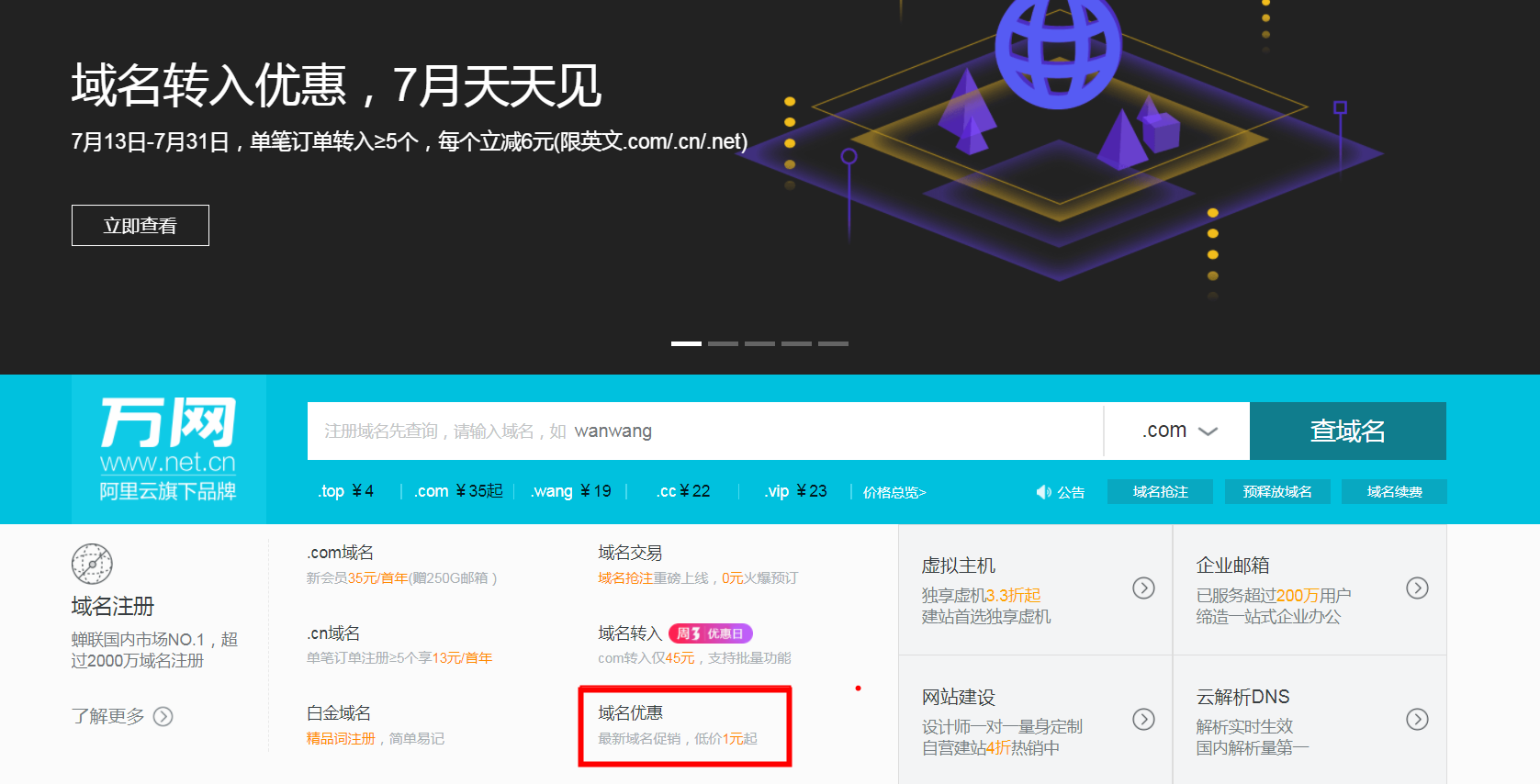Open 虚拟主机 via its arrow circle
This screenshot has height=784, width=1540.
[x=1143, y=588]
